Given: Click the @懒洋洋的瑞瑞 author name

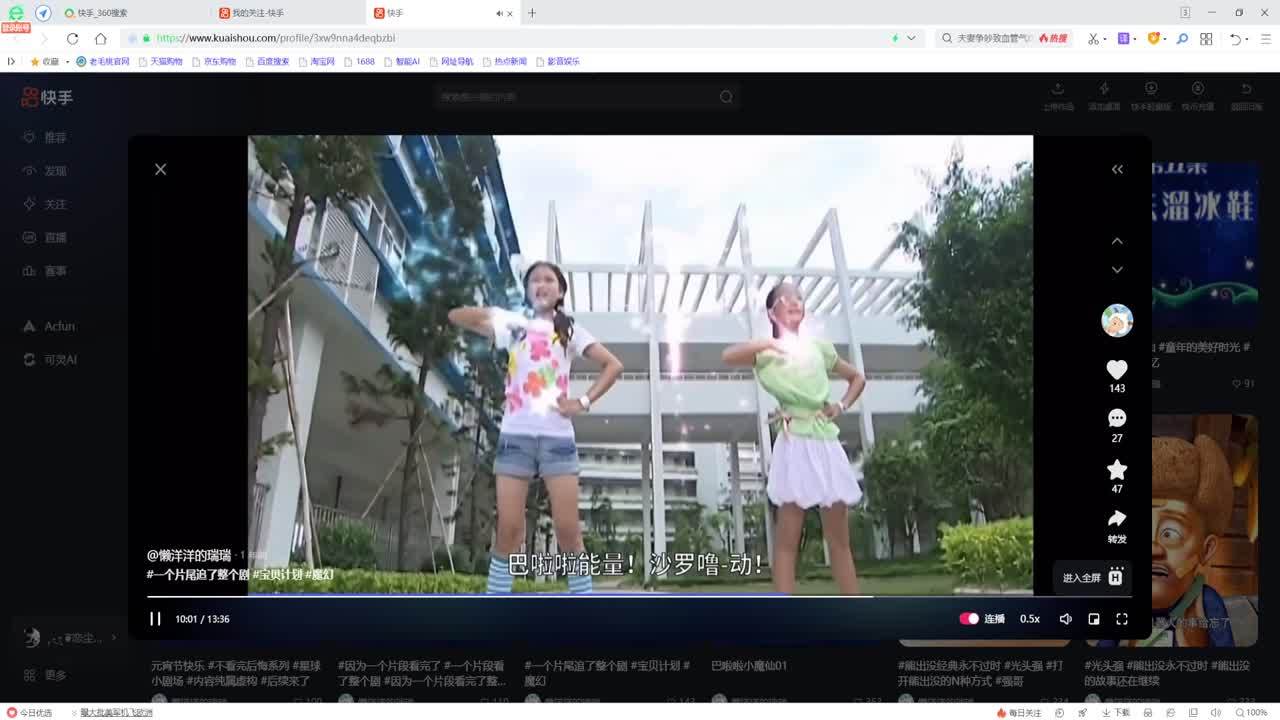Looking at the screenshot, I should pos(189,555).
